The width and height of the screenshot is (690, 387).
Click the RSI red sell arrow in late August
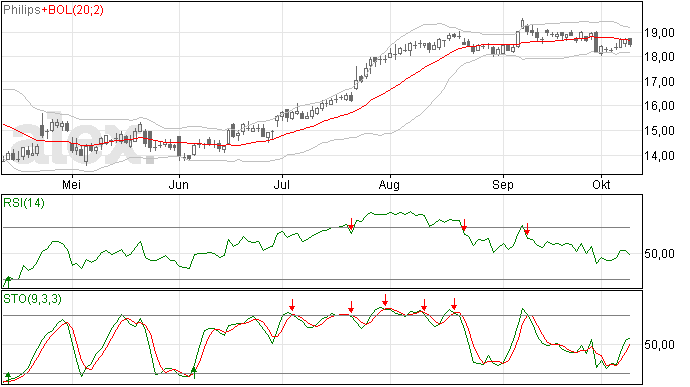(x=464, y=225)
